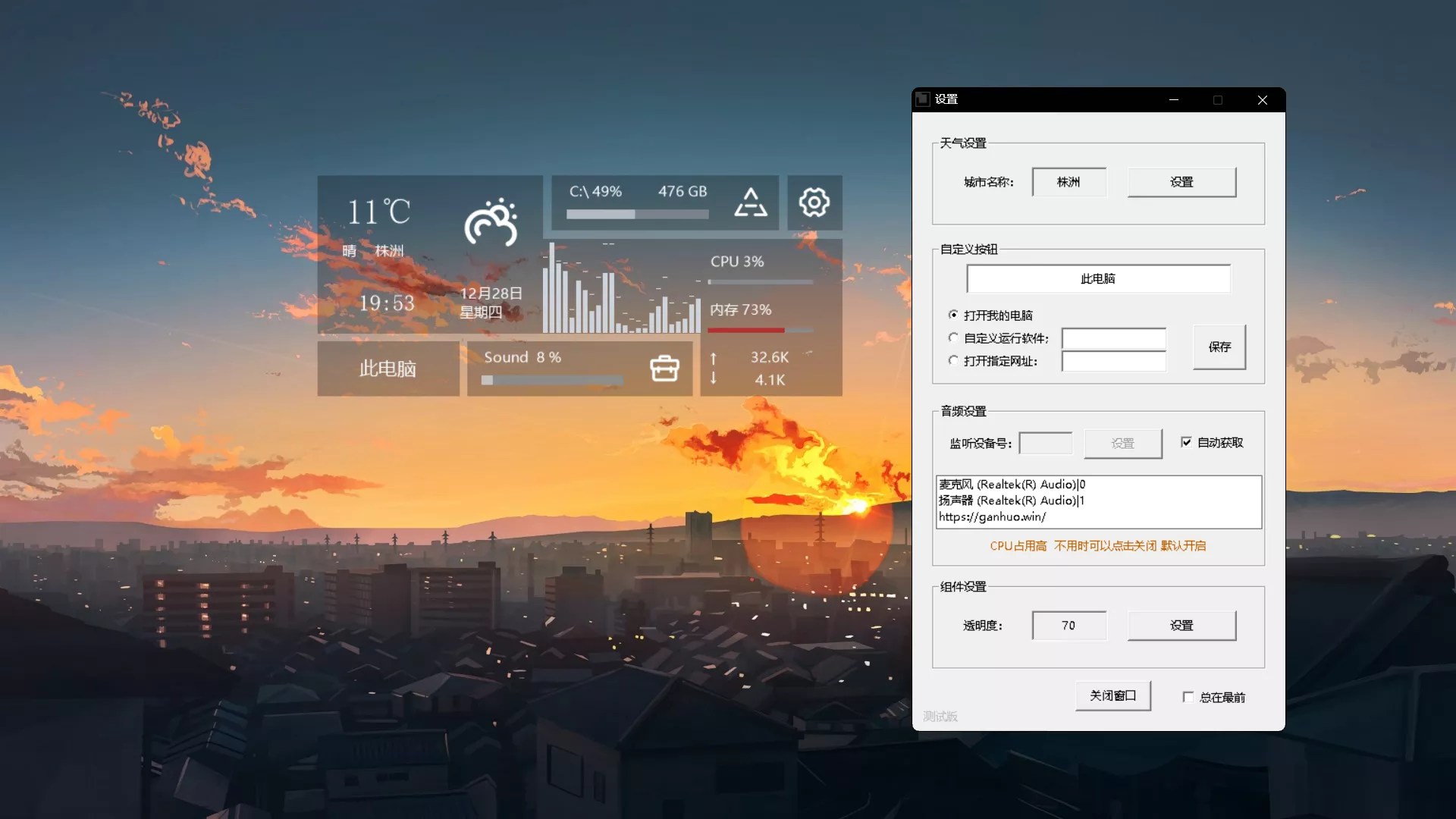Click the audio spectrum bars on widget
The image size is (1456, 819).
(x=621, y=288)
